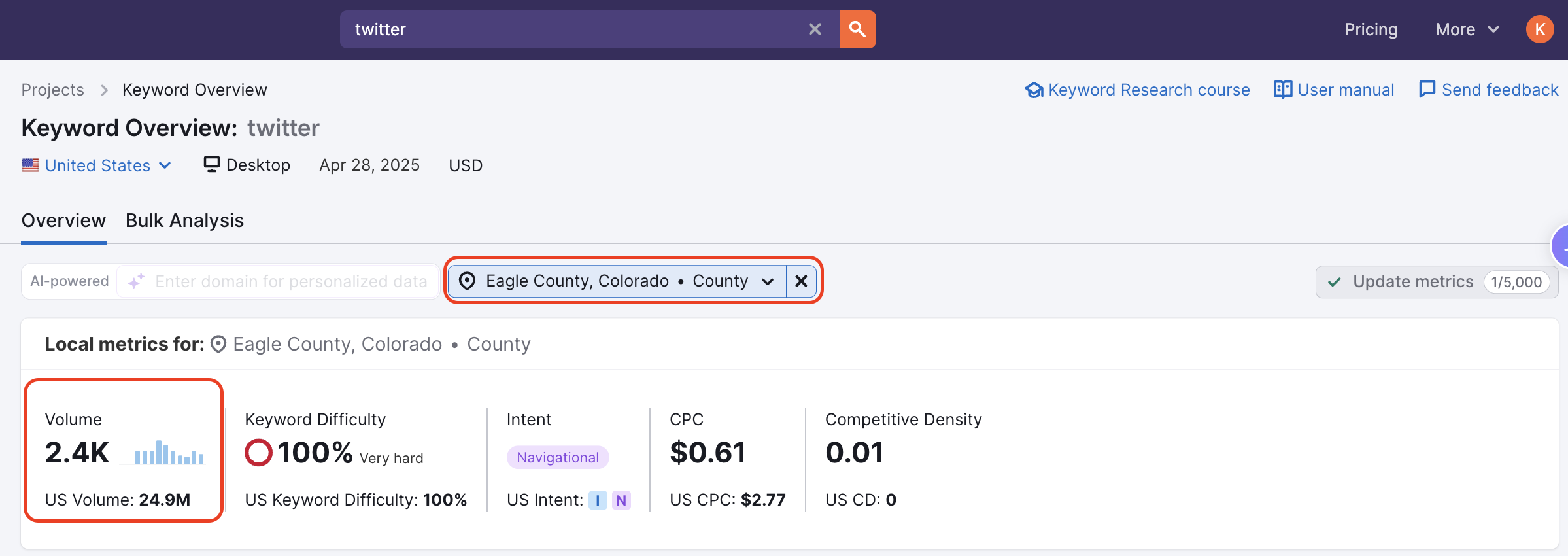Click Send feedback link
The image size is (1568, 556).
1488,90
